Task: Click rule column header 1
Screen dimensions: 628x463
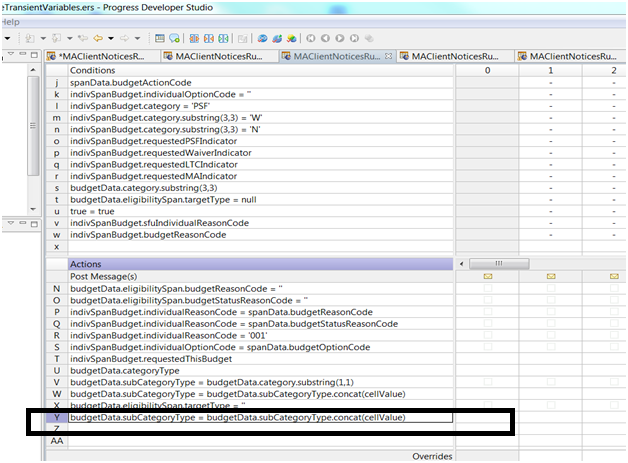Action: pos(551,70)
